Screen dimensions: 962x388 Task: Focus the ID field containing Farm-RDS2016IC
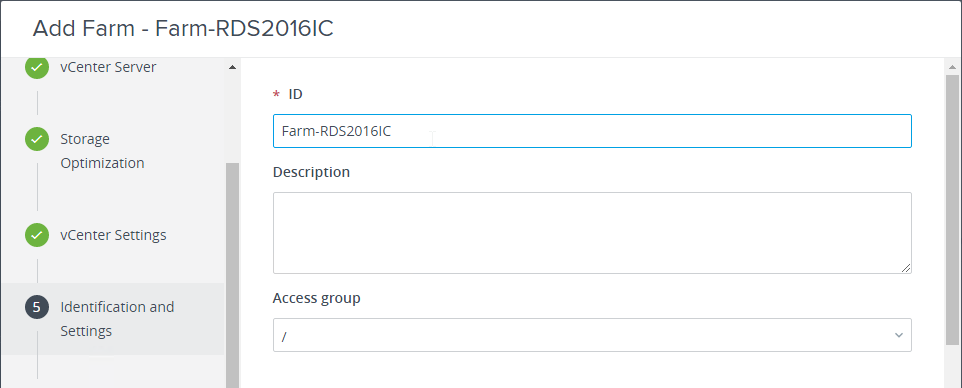pyautogui.click(x=592, y=131)
